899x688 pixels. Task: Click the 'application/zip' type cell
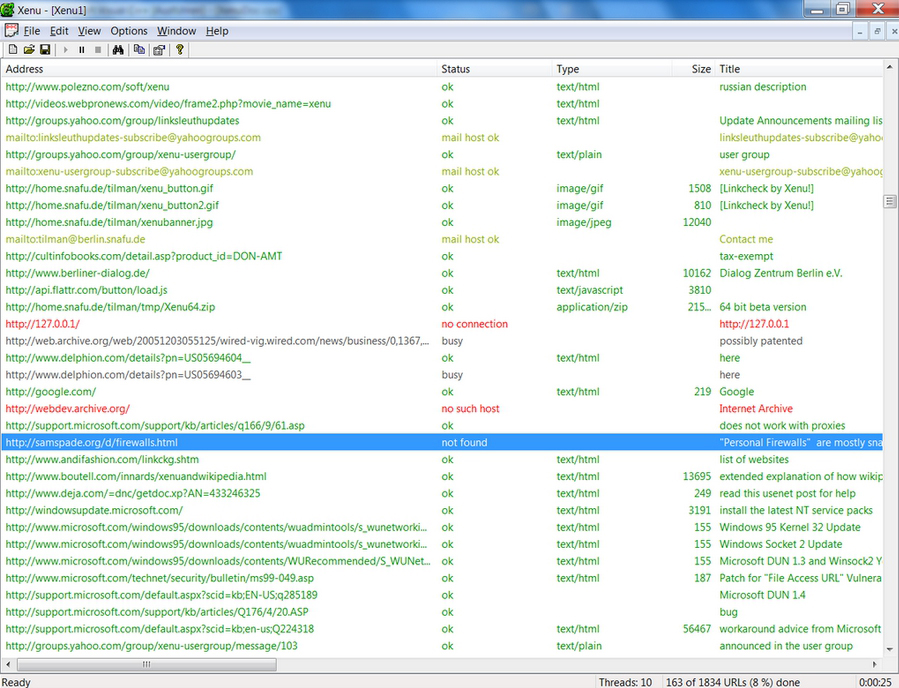[592, 307]
